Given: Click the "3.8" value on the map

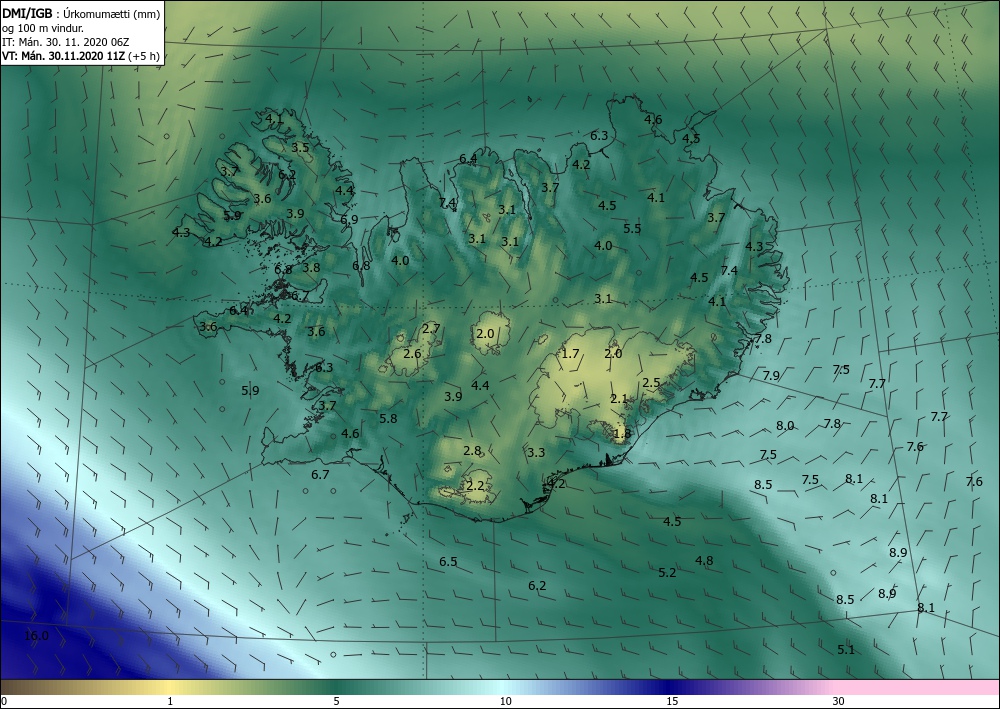Looking at the screenshot, I should pyautogui.click(x=311, y=268).
